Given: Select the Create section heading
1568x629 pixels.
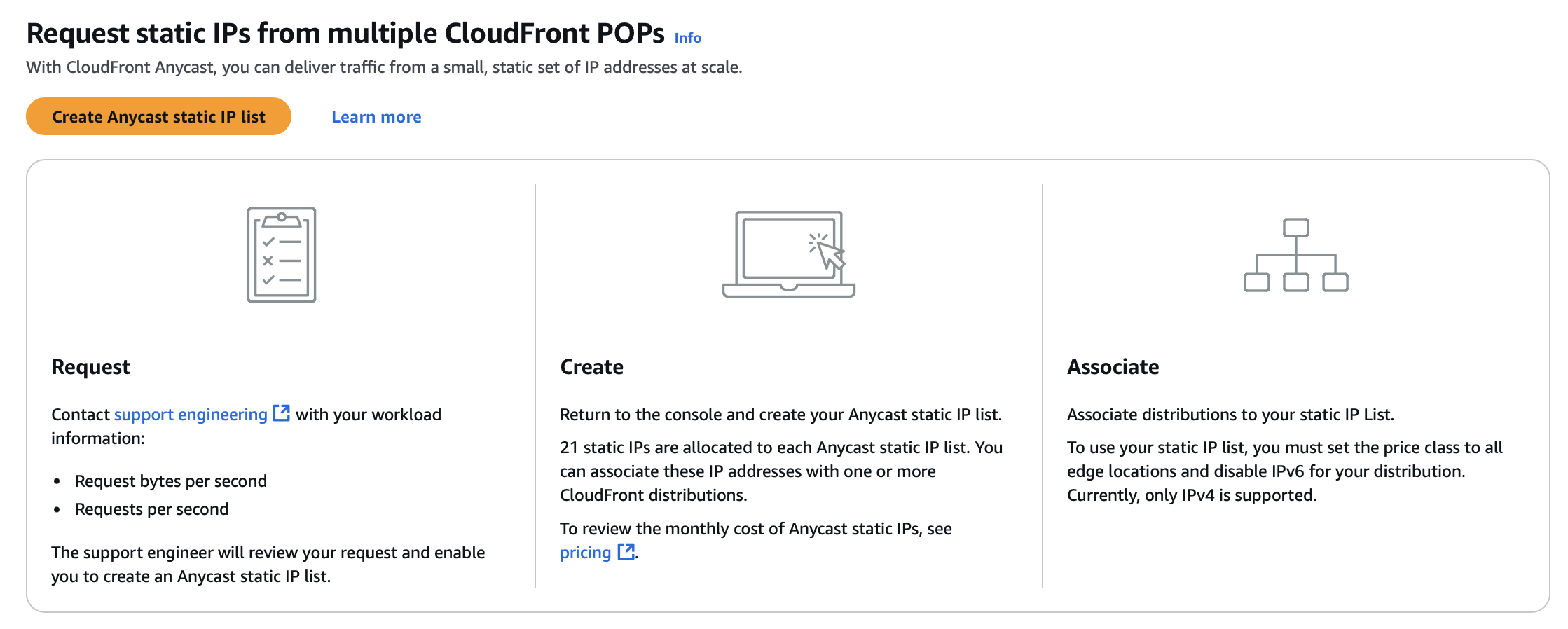Looking at the screenshot, I should coord(592,366).
